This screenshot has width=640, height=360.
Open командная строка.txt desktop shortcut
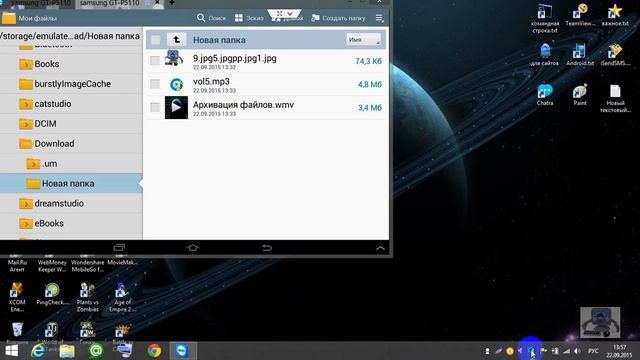tap(544, 18)
